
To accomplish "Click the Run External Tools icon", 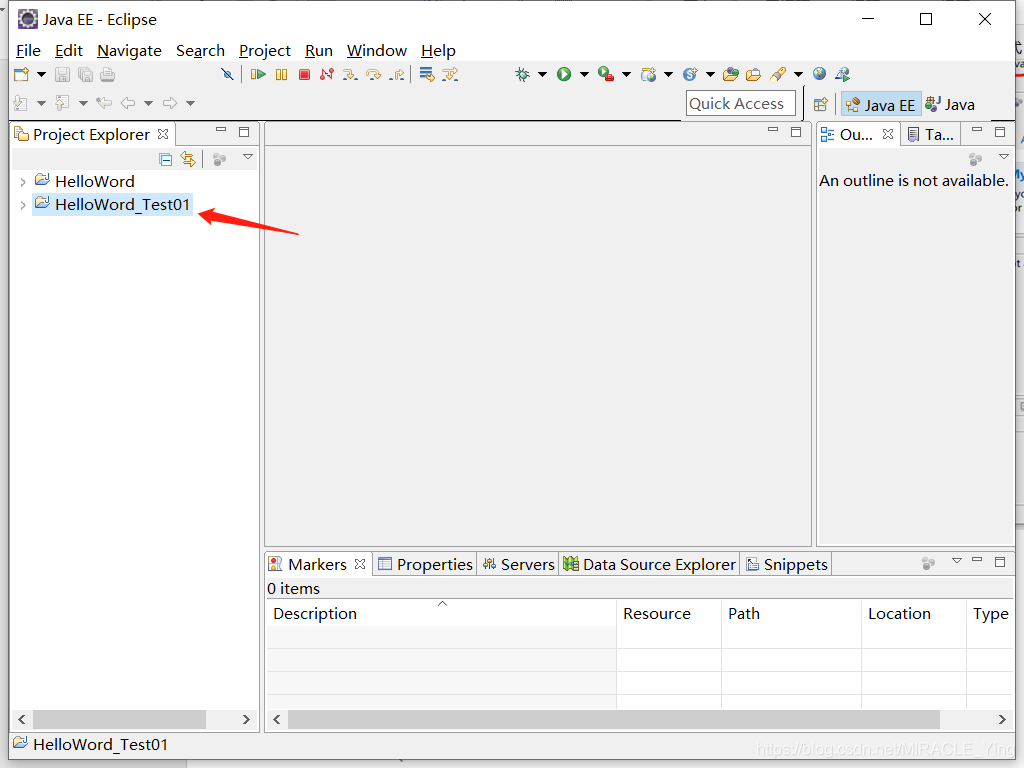I will 606,74.
